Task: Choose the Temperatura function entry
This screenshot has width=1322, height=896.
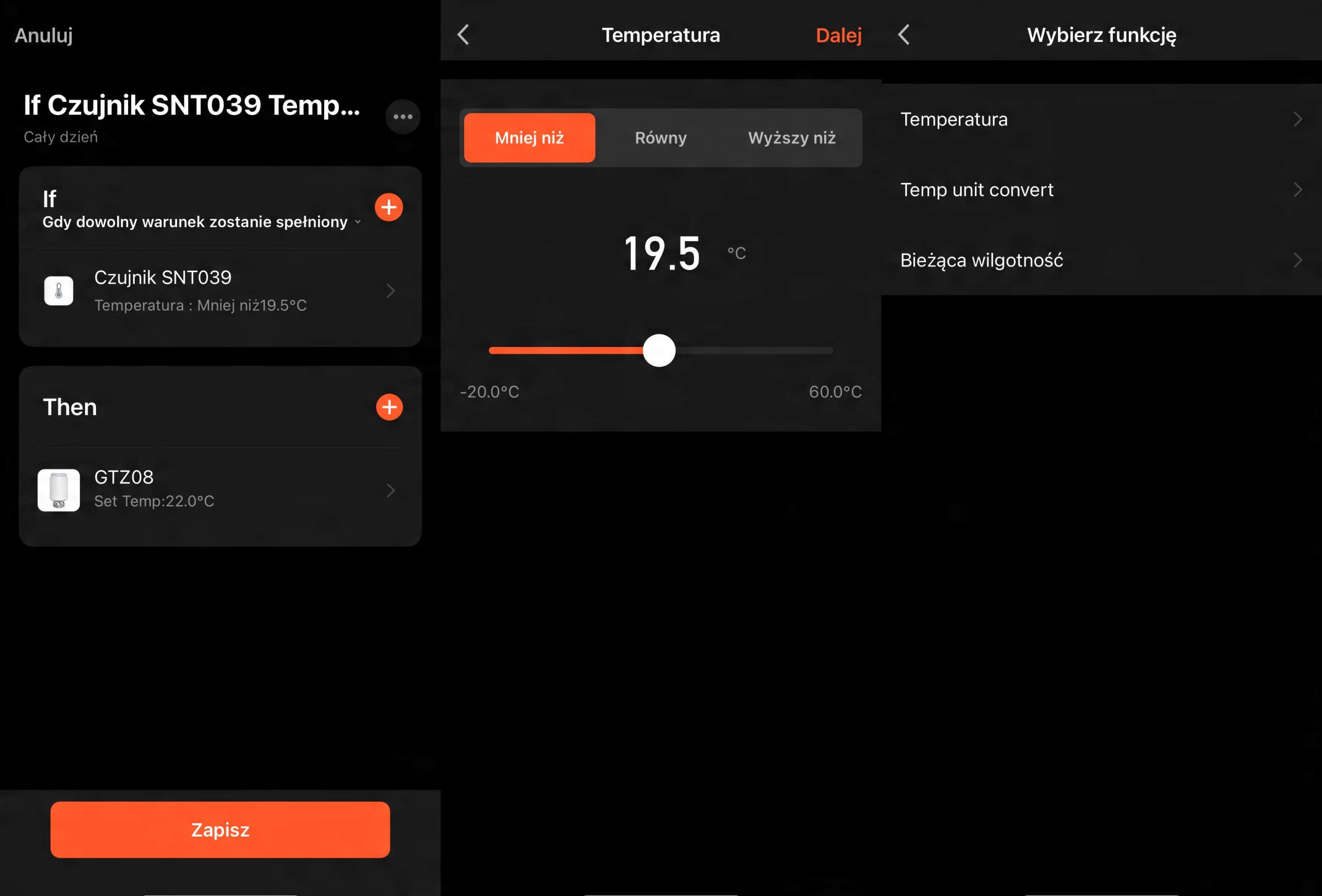Action: pyautogui.click(x=954, y=119)
